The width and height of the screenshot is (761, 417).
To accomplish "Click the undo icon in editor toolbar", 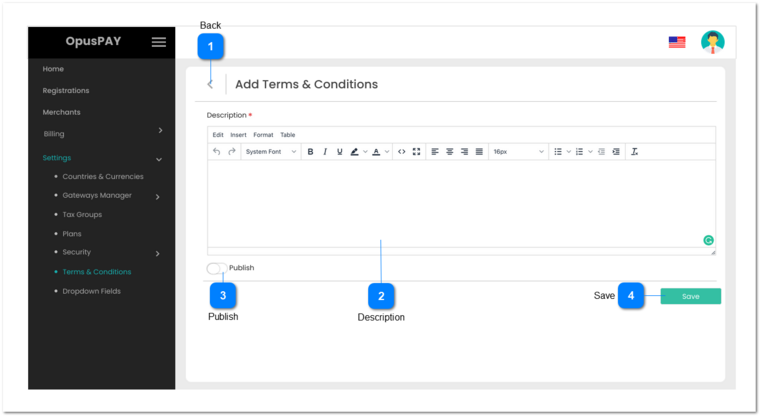I will pyautogui.click(x=216, y=151).
